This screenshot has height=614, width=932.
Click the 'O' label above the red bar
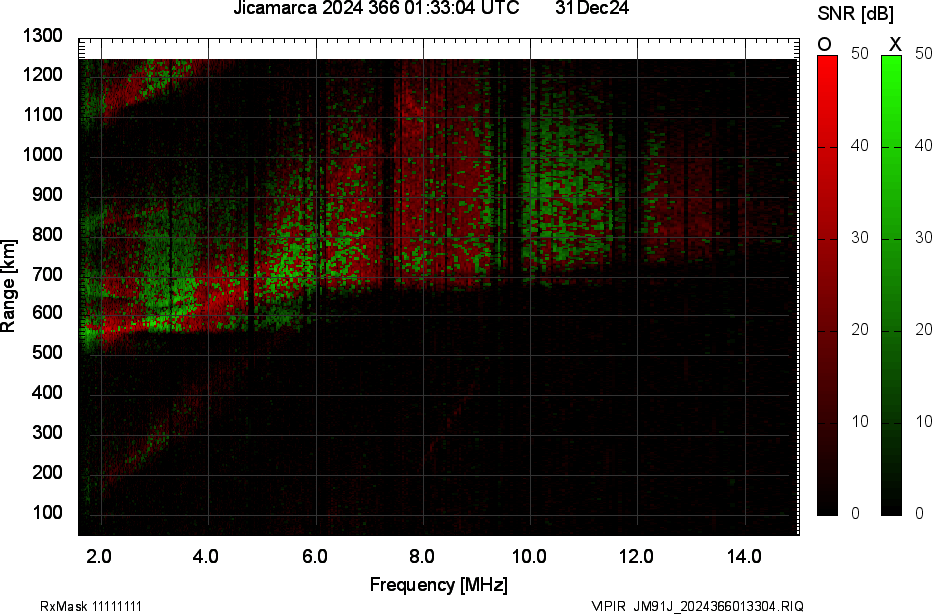[824, 45]
